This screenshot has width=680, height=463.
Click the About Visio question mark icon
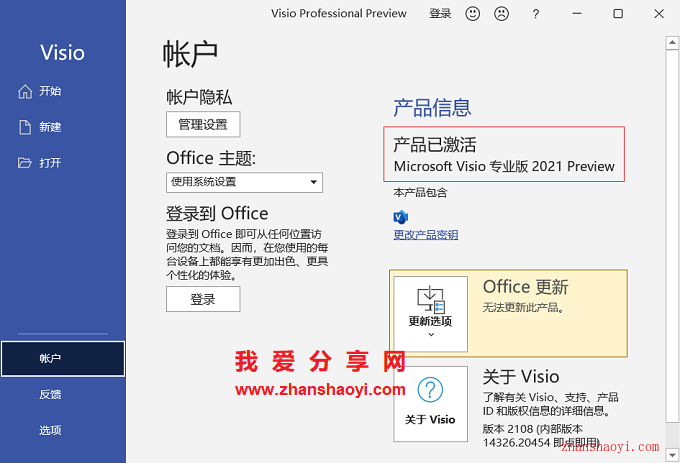coord(430,390)
